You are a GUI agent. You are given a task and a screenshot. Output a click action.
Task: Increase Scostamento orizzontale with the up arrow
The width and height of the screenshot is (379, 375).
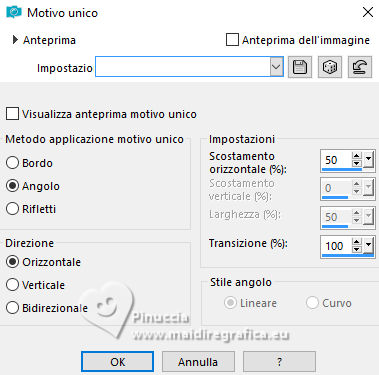click(x=357, y=156)
